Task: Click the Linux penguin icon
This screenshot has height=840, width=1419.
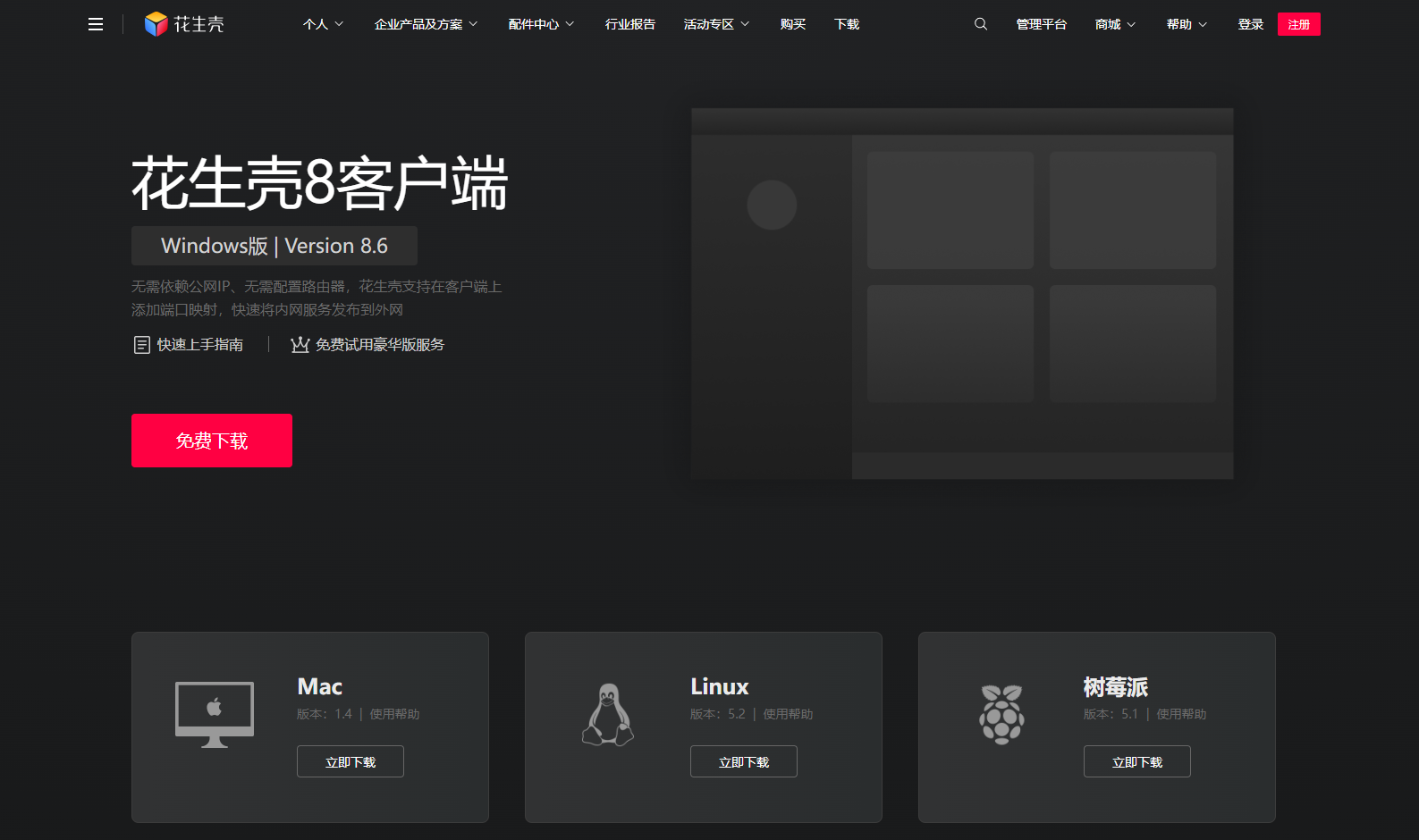Action: (608, 714)
